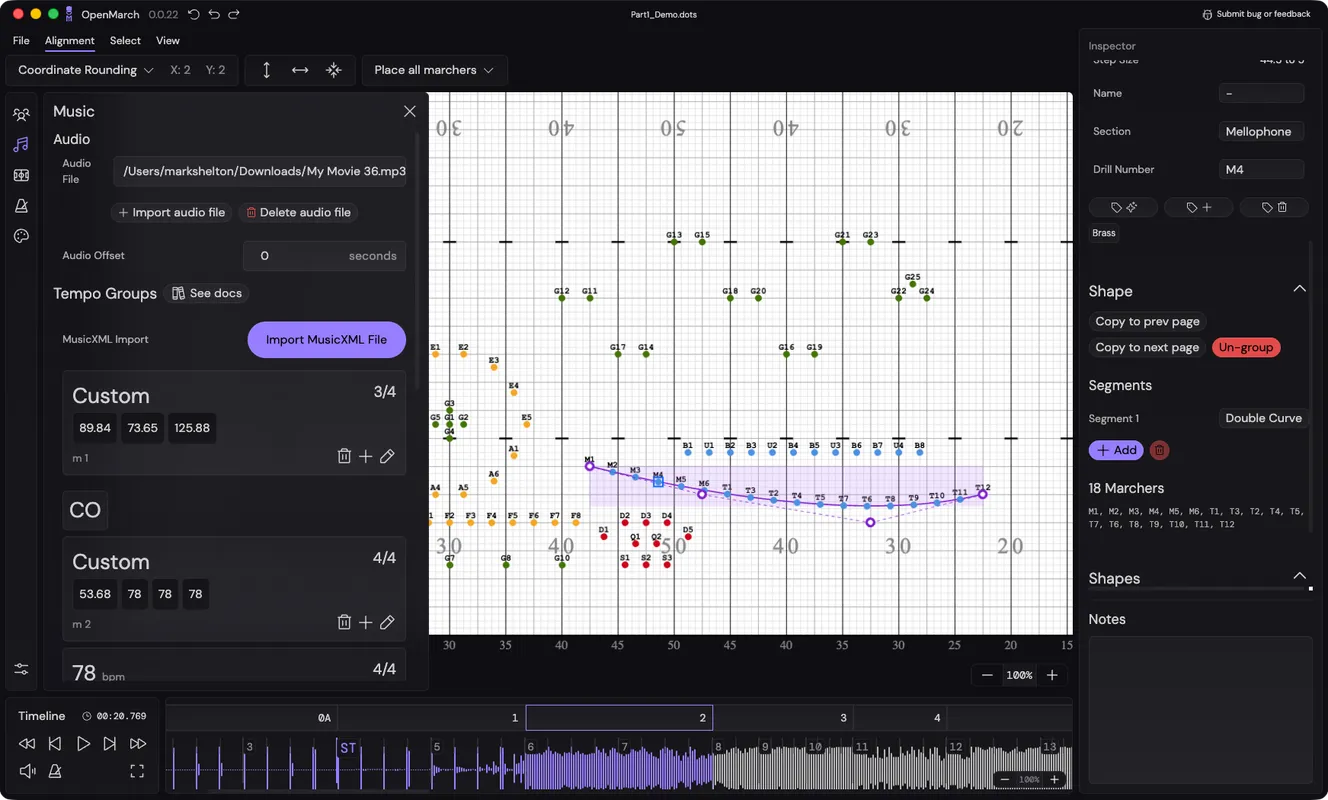Screen dimensions: 1328x800
Task: Add a measure to m 1 tempo group
Action: tap(366, 456)
